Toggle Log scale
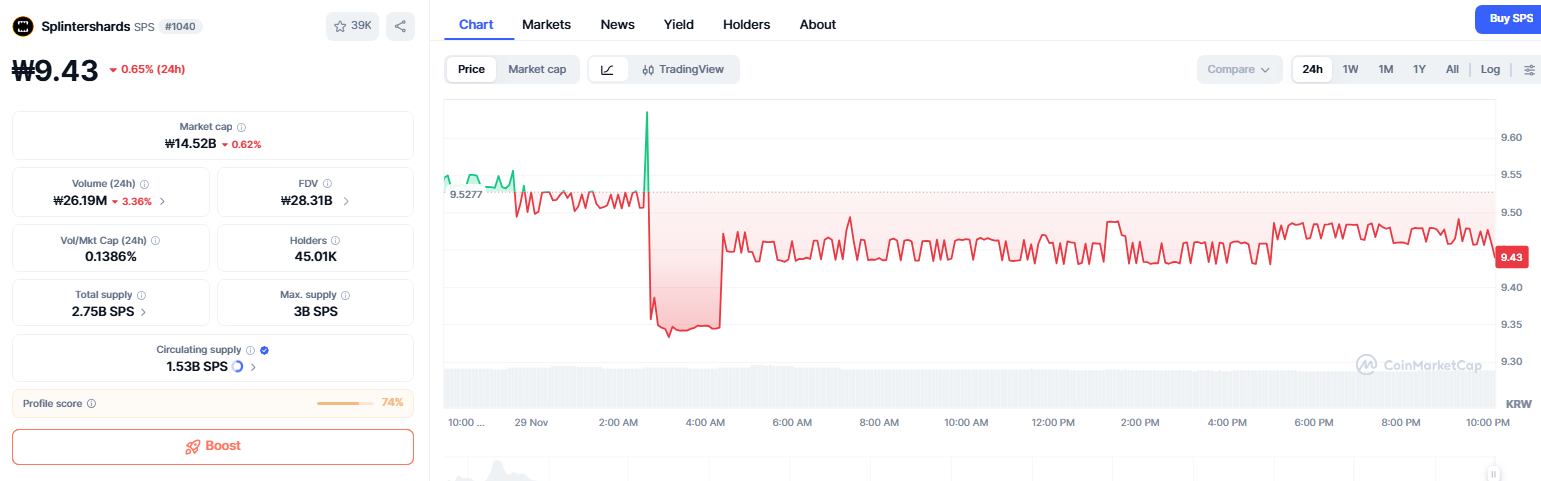 pos(1490,69)
